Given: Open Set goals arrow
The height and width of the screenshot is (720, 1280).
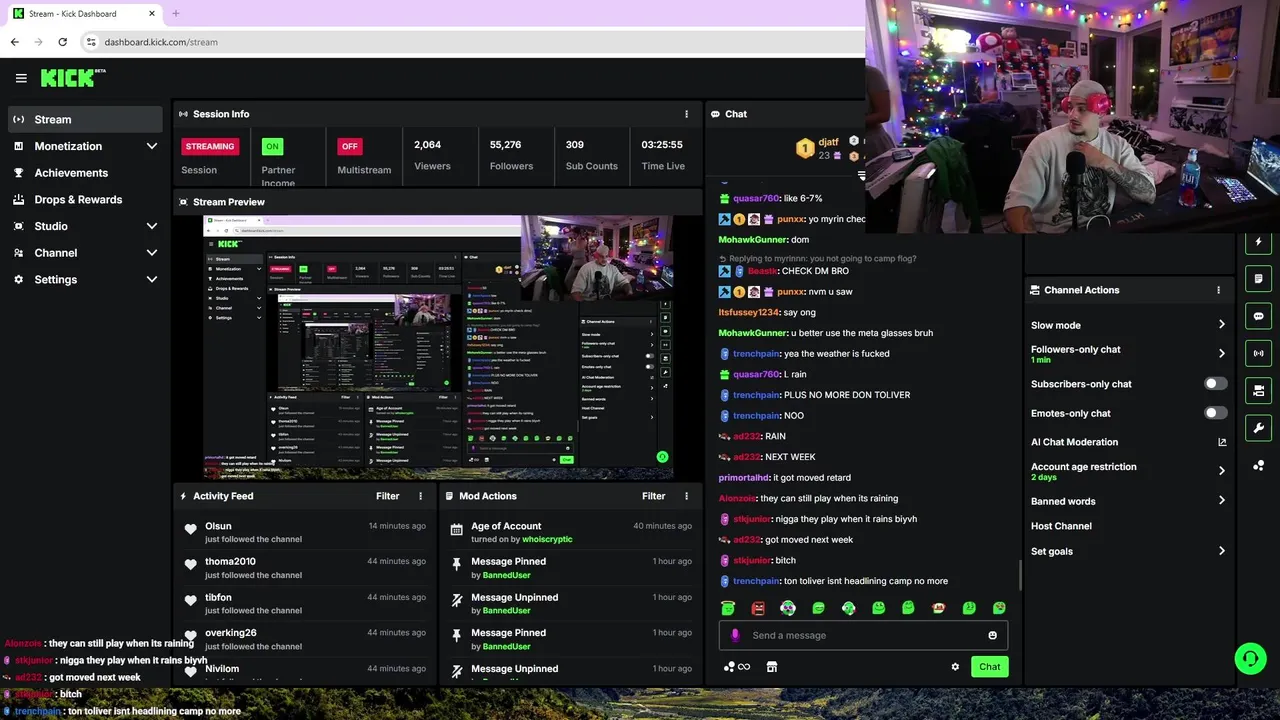Looking at the screenshot, I should point(1221,551).
